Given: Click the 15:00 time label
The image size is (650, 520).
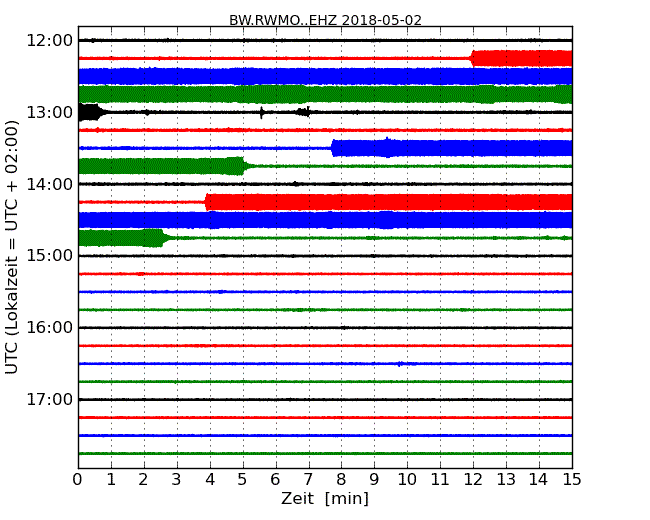Looking at the screenshot, I should (x=49, y=256).
